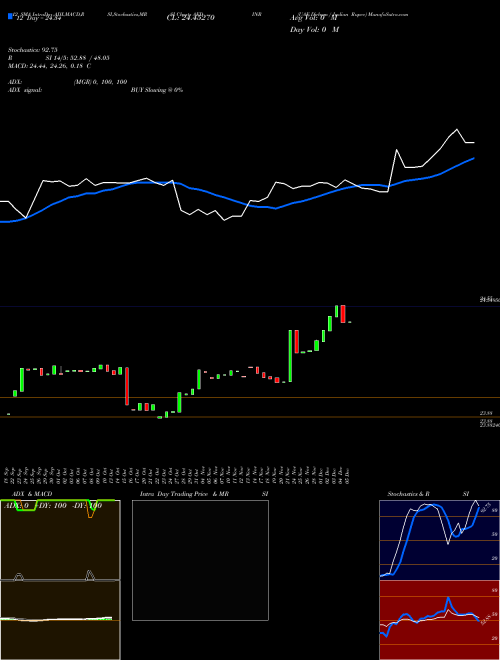This screenshot has height=660, width=500.
Task: Click the Intra Day Trading Price & MRSI title
Action: tap(204, 494)
